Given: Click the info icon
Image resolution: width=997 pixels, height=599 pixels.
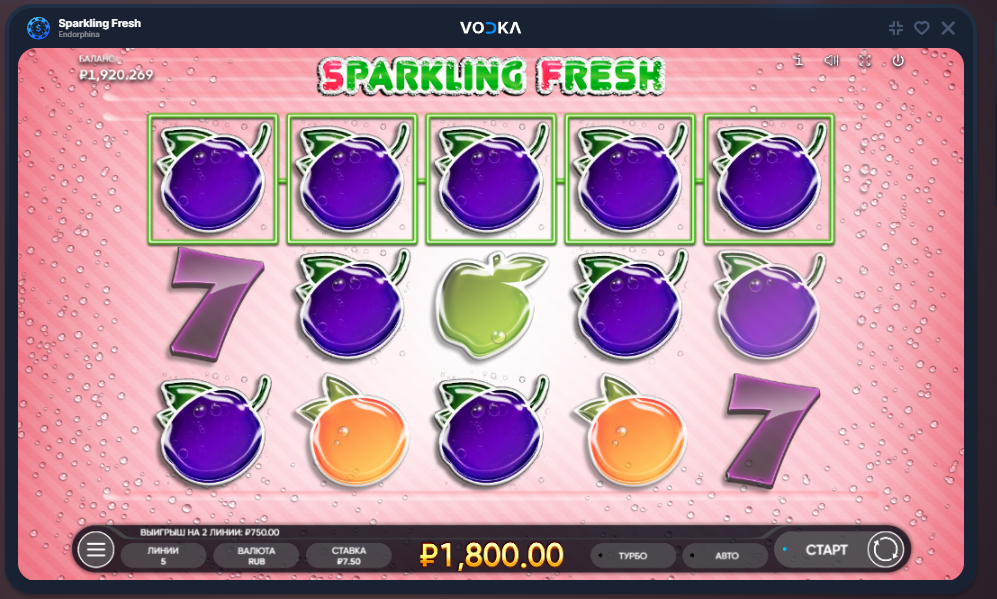Looking at the screenshot, I should 799,60.
